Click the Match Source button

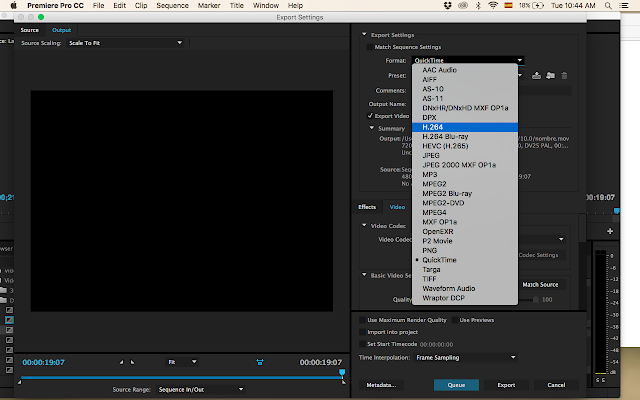pos(540,284)
